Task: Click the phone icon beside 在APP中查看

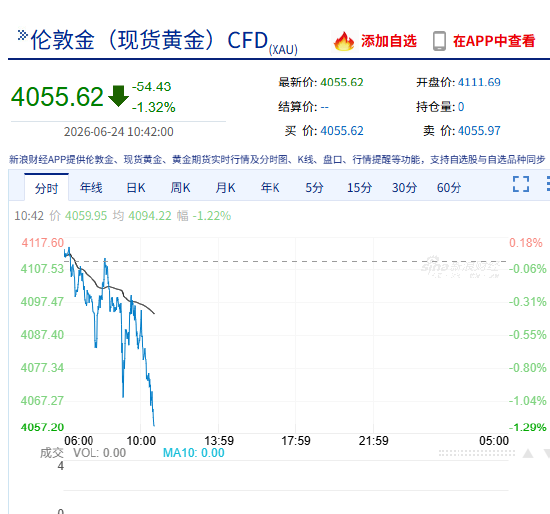Action: coord(439,41)
